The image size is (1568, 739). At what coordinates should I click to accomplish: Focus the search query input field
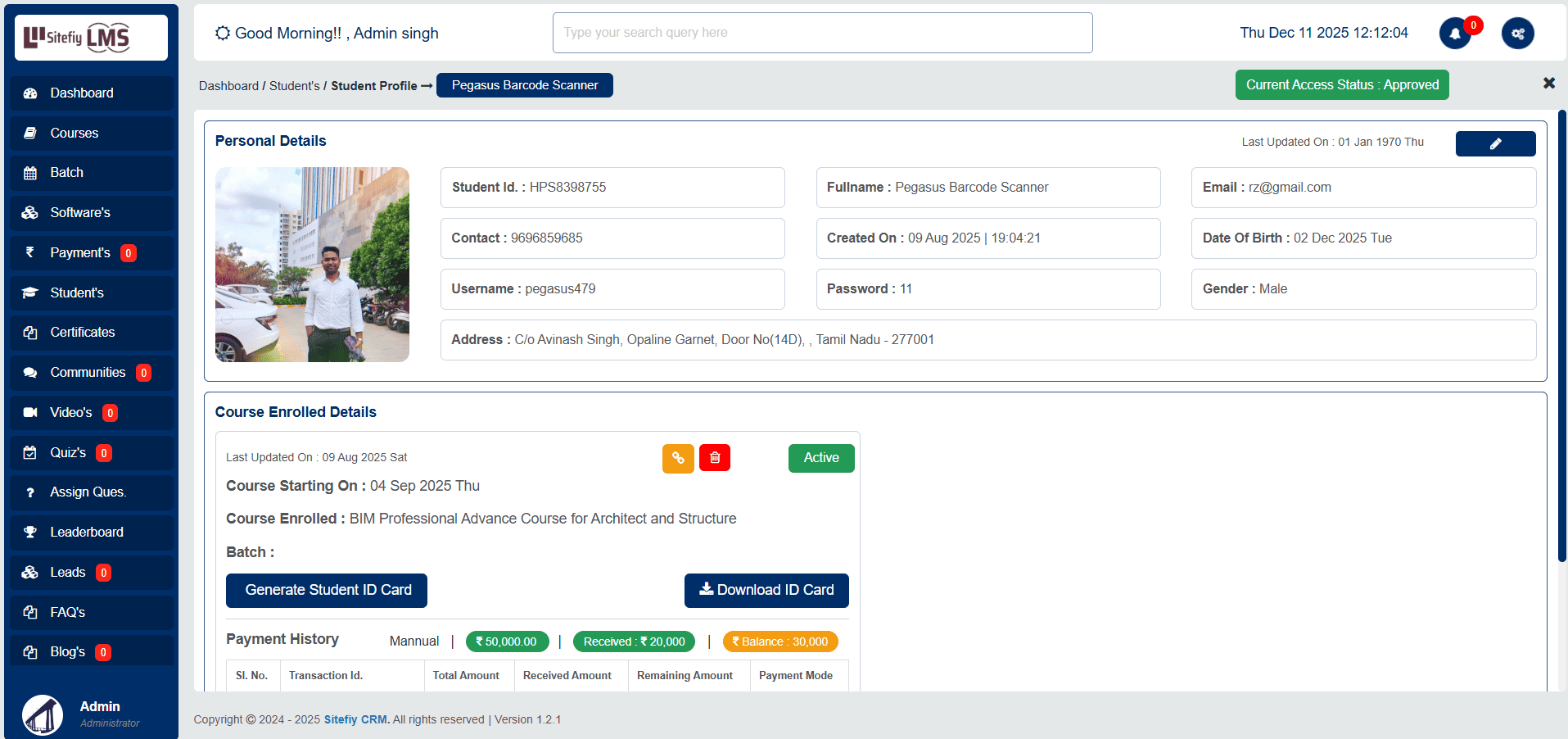point(821,33)
